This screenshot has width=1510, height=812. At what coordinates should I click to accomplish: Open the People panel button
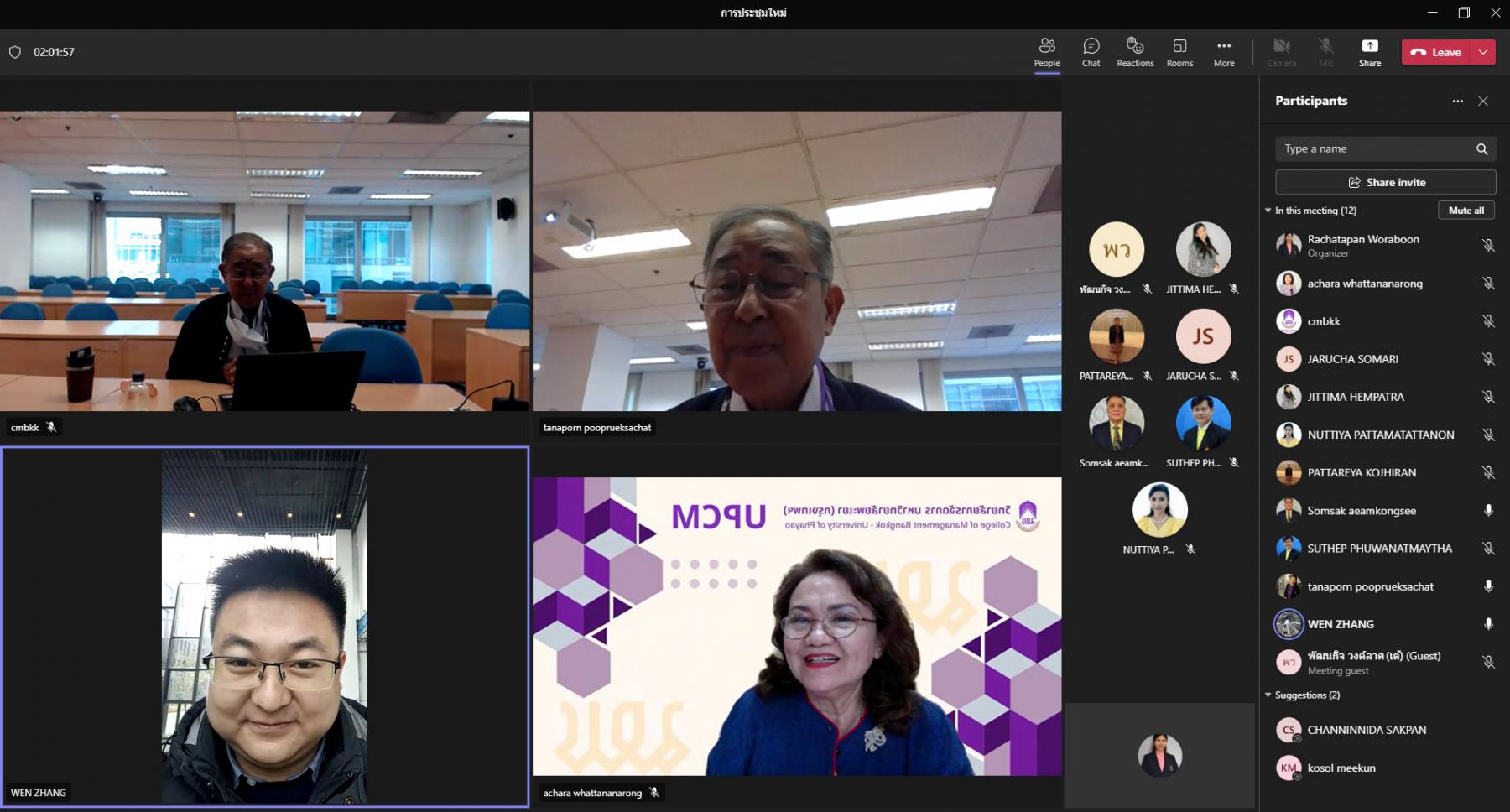click(x=1047, y=52)
